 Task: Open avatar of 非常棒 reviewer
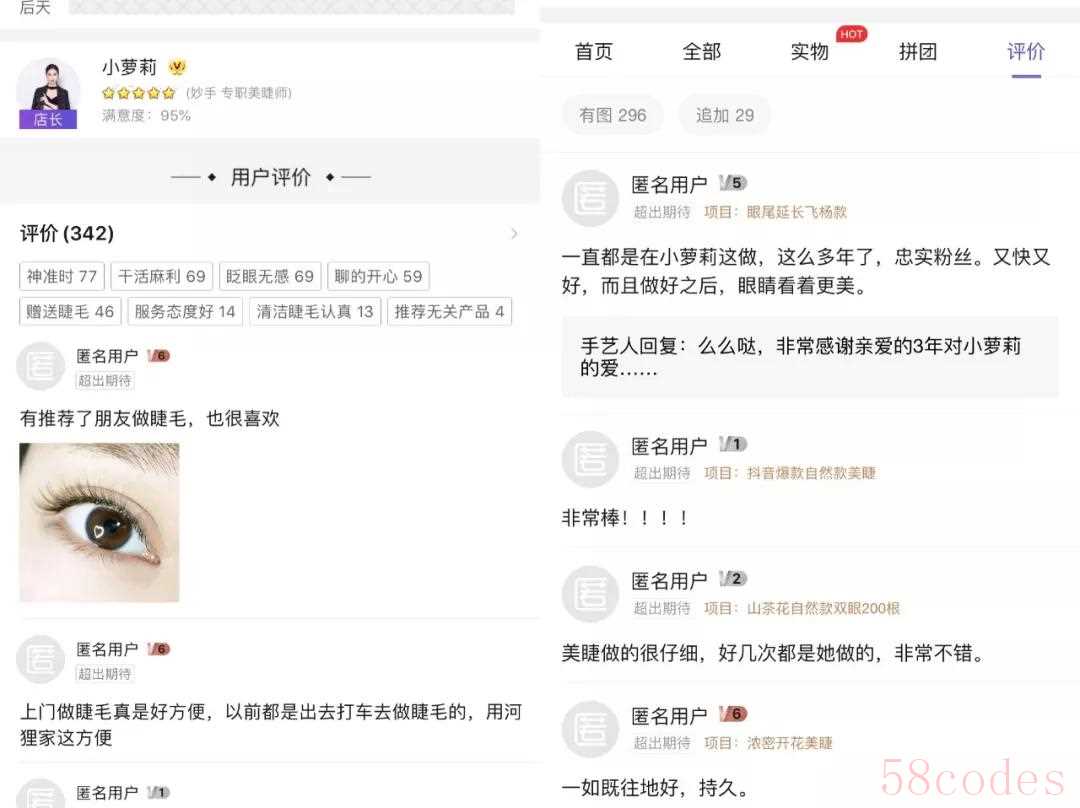(590, 459)
